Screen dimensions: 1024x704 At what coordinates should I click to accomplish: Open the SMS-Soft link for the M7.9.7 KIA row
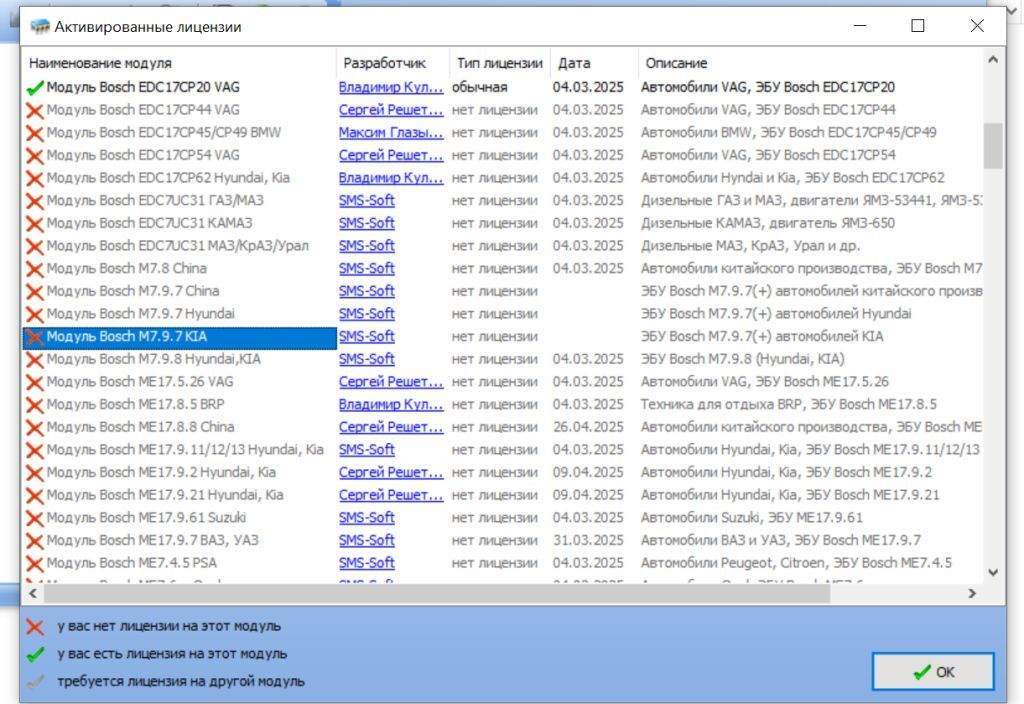[366, 336]
